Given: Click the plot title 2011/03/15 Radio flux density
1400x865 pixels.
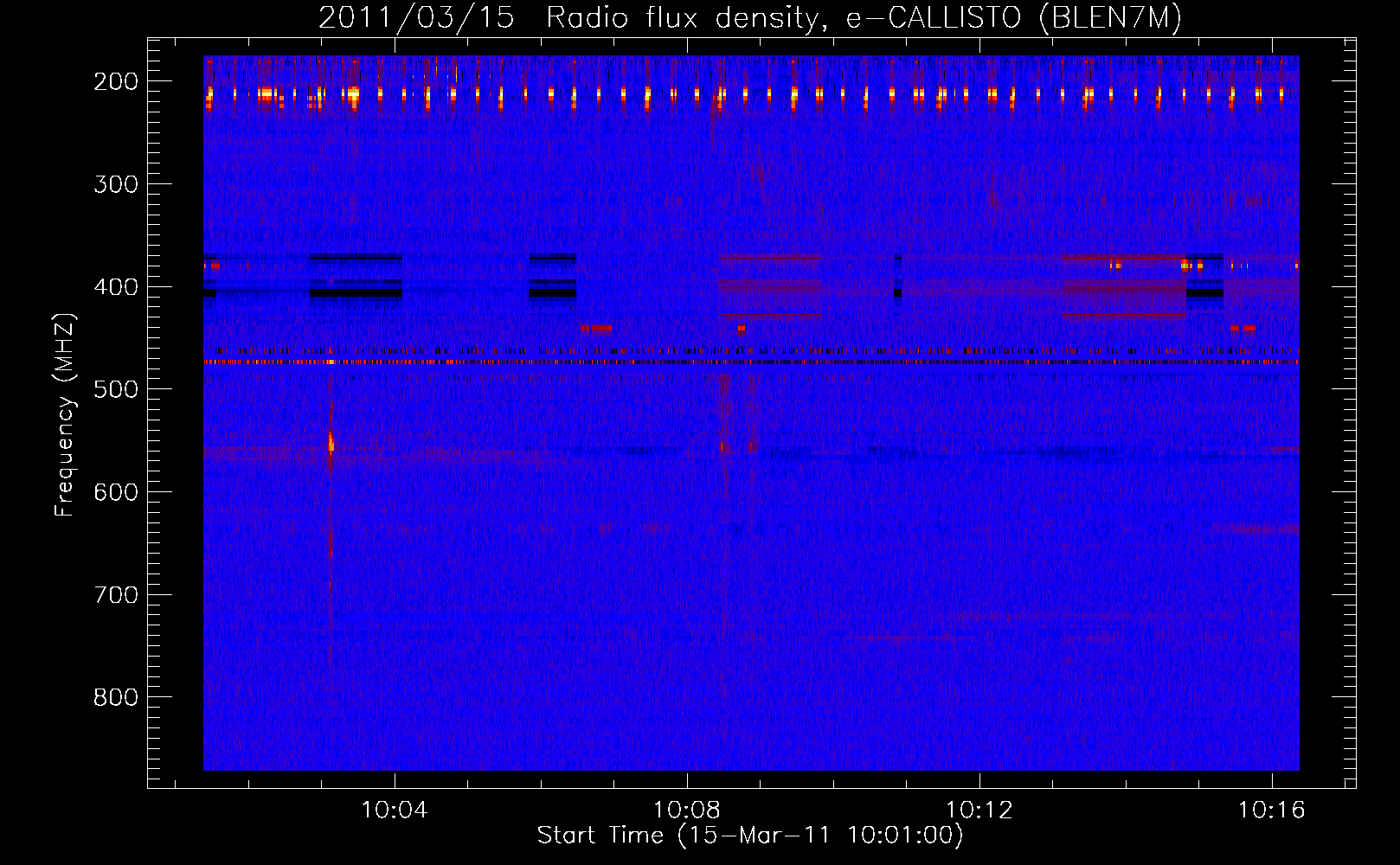Looking at the screenshot, I should coord(749,17).
